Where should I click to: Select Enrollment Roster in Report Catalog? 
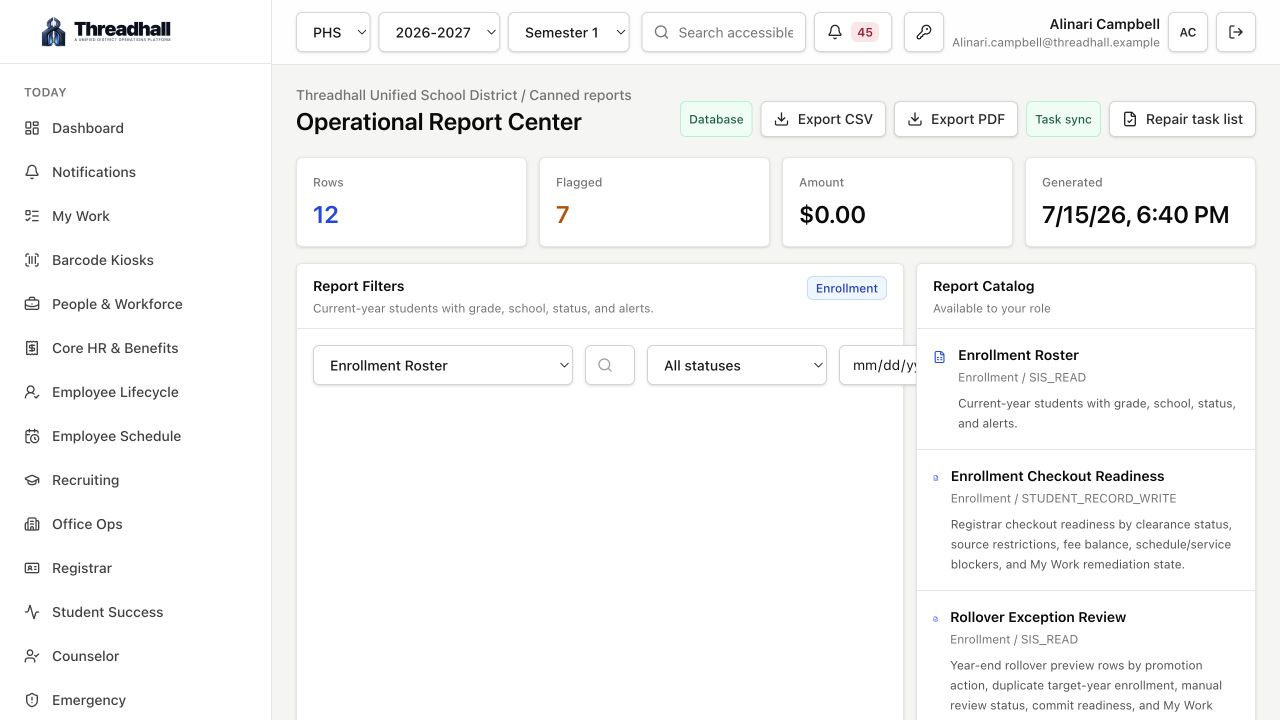pyautogui.click(x=1086, y=389)
